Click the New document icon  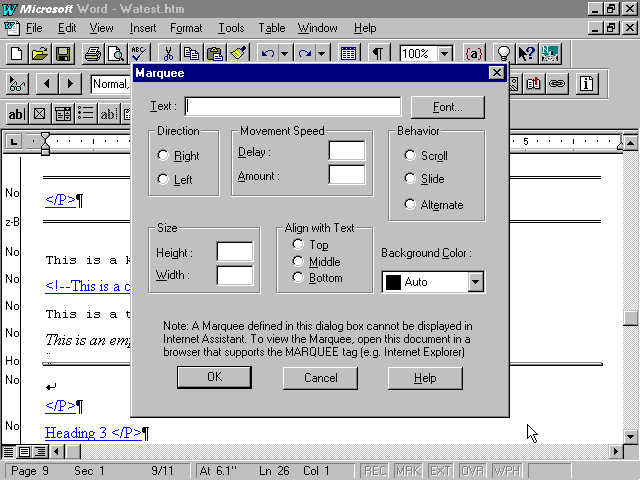[17, 53]
